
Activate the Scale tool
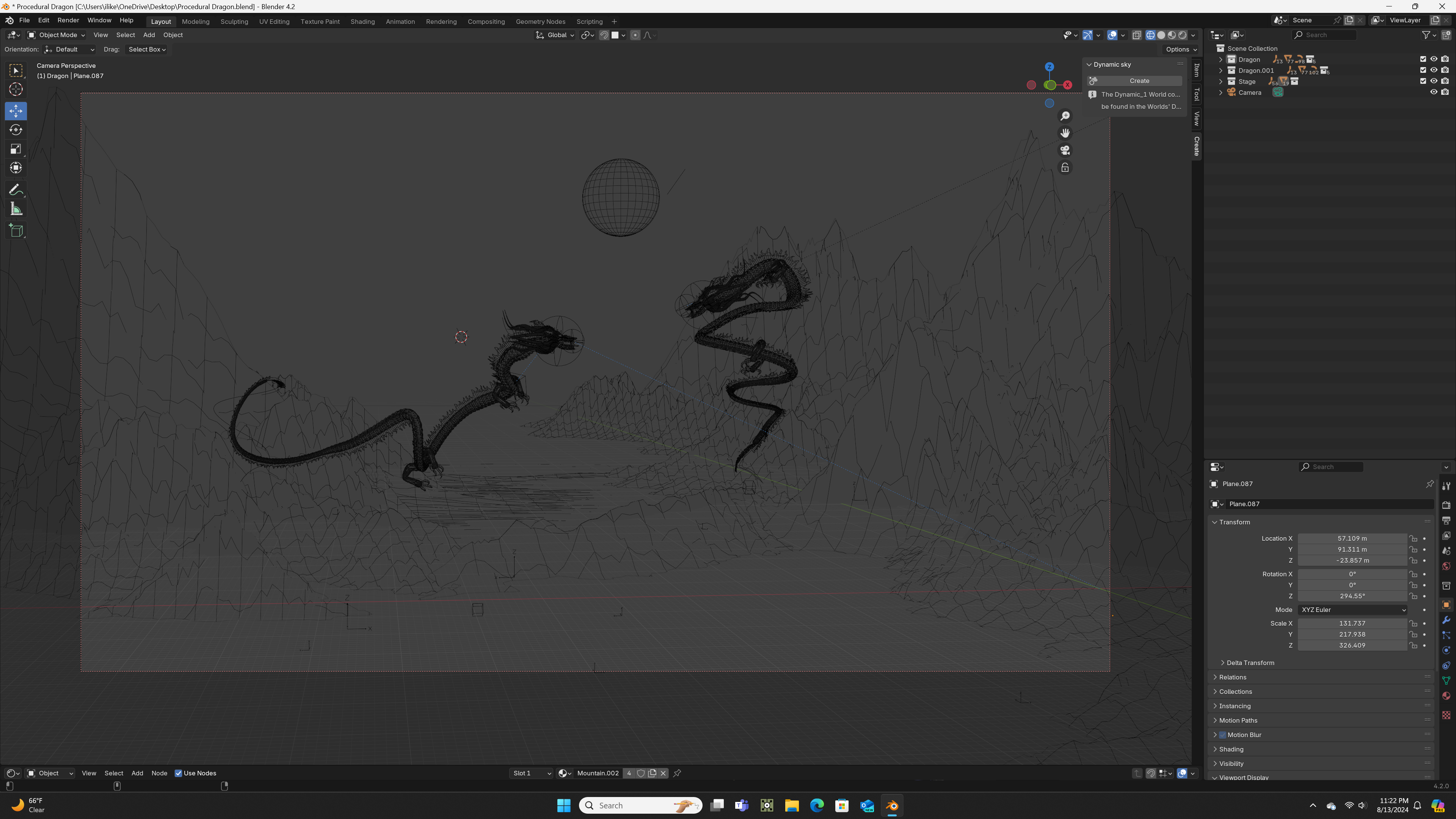(x=16, y=149)
